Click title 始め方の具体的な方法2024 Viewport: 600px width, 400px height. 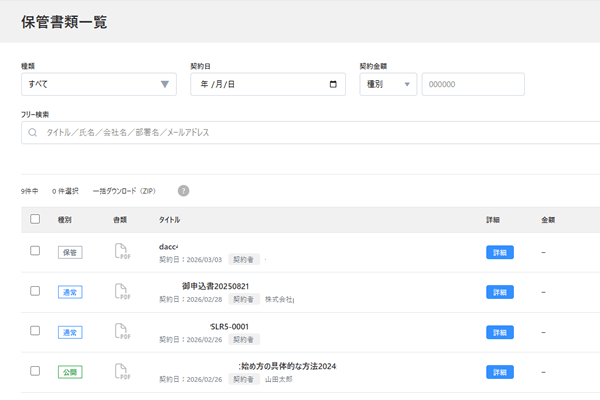pos(287,366)
